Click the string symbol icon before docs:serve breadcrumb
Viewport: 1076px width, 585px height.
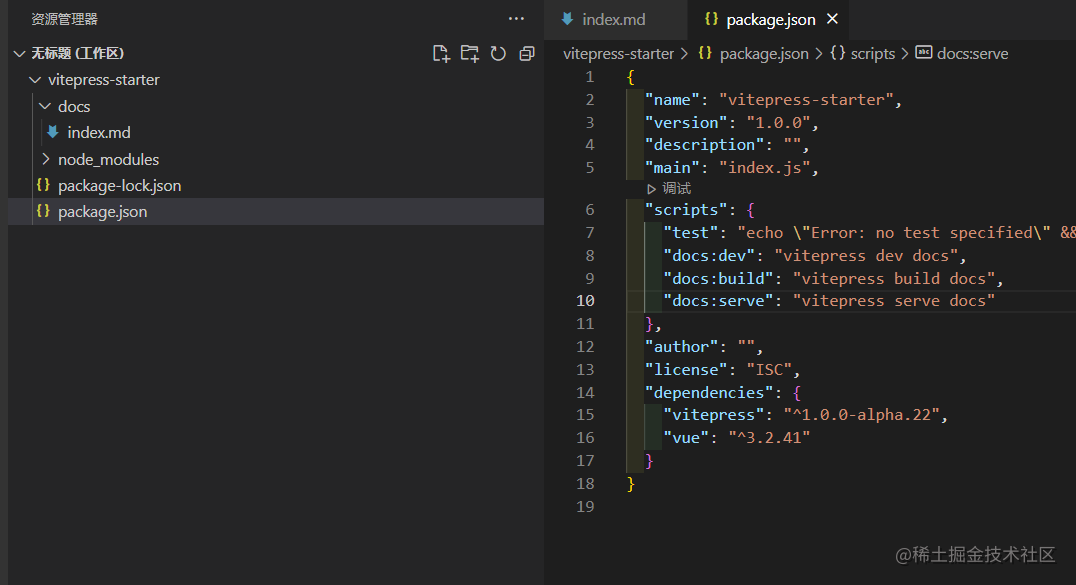coord(924,52)
